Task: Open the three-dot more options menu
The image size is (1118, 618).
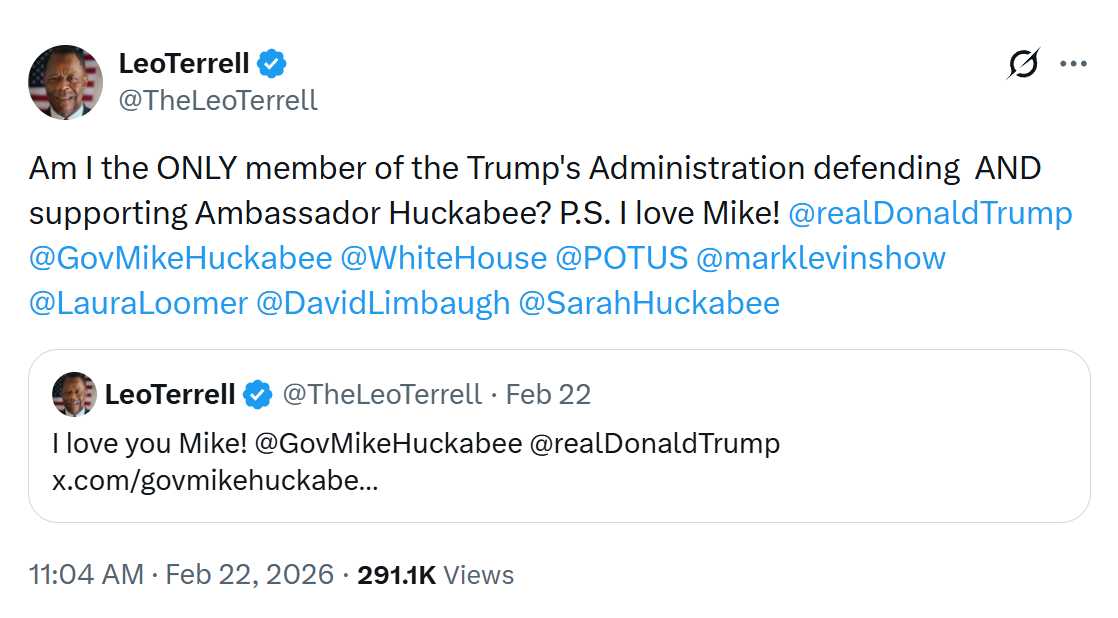Action: coord(1073,64)
